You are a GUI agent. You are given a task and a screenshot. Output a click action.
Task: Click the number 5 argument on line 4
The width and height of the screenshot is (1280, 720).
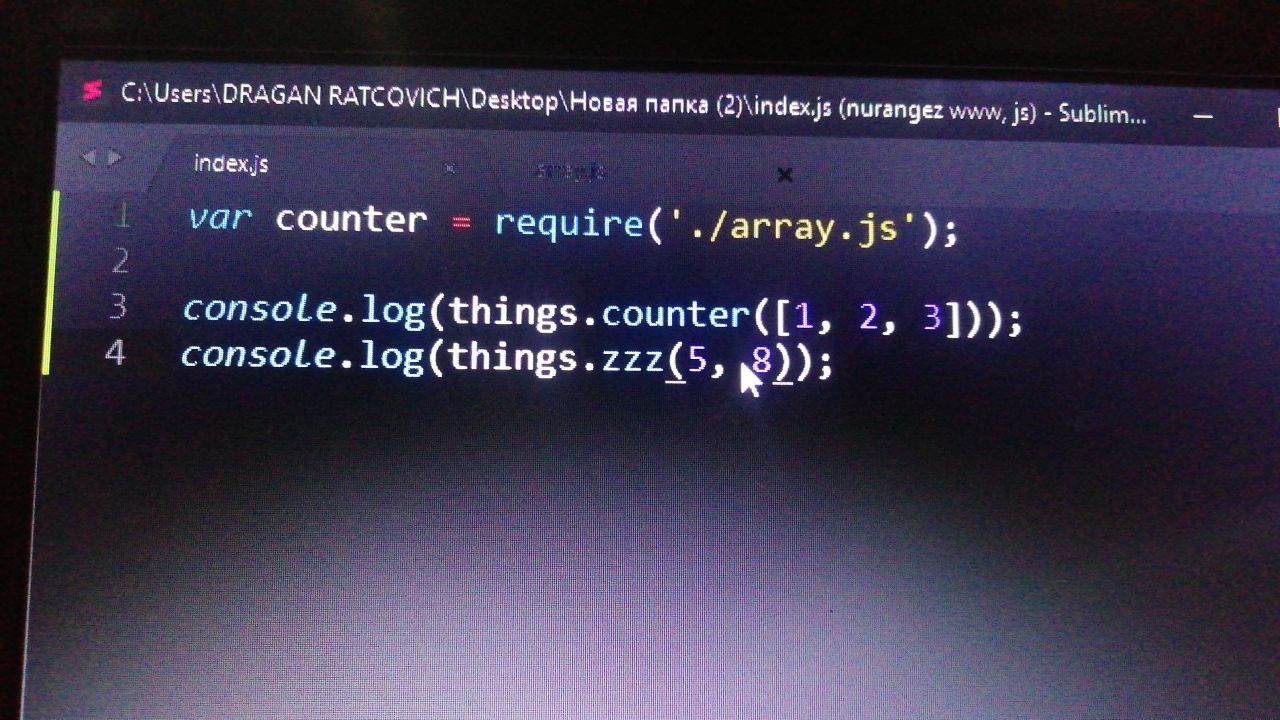pyautogui.click(x=697, y=360)
